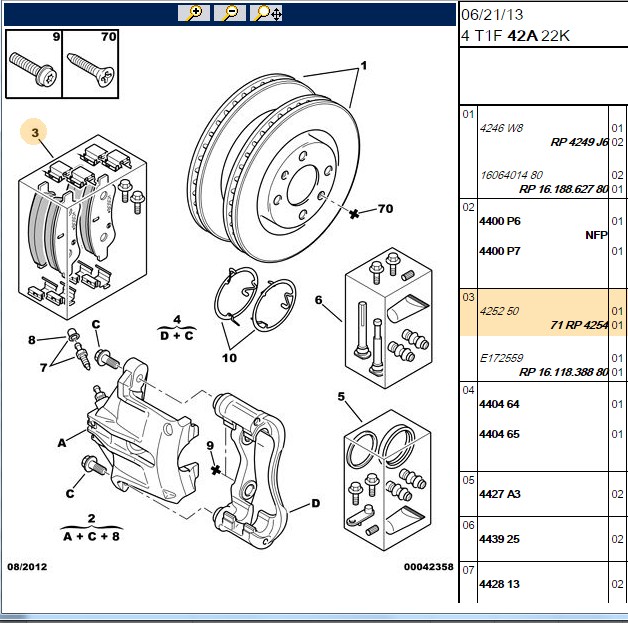This screenshot has width=628, height=623.
Task: Select part number 4246 W8
Action: point(501,128)
